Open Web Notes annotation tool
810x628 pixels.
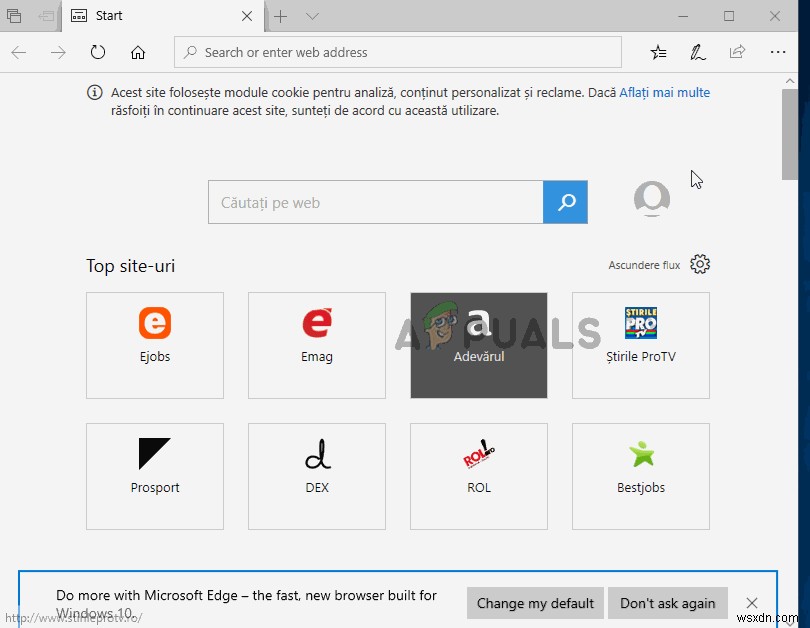(698, 52)
